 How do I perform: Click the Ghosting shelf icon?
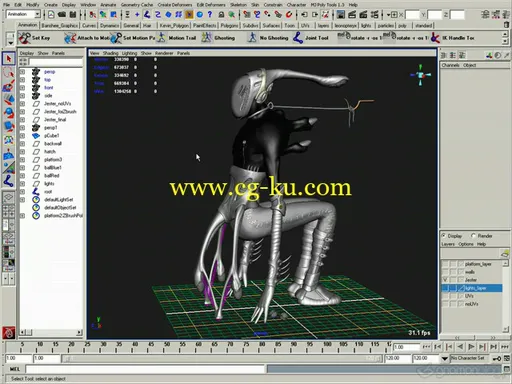tap(207, 38)
